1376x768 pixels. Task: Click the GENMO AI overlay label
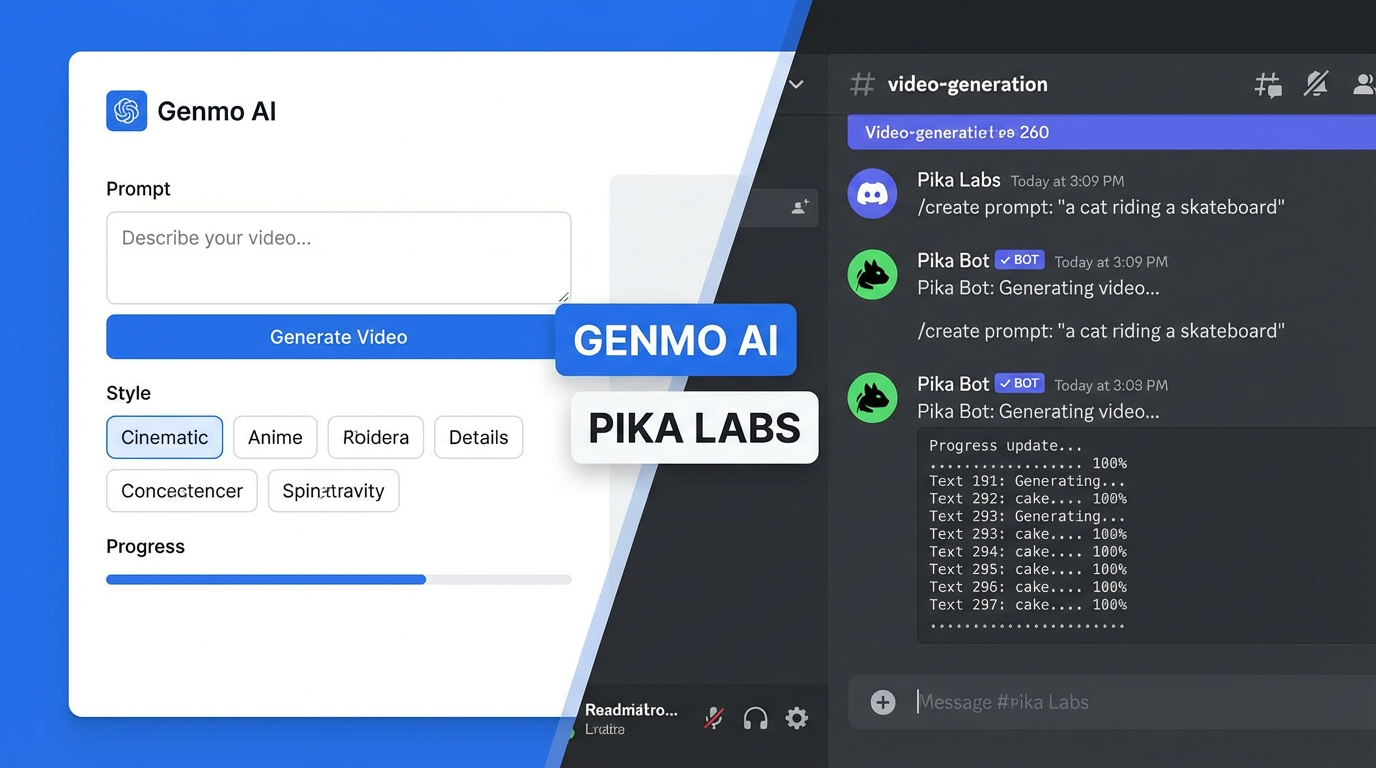pyautogui.click(x=676, y=340)
